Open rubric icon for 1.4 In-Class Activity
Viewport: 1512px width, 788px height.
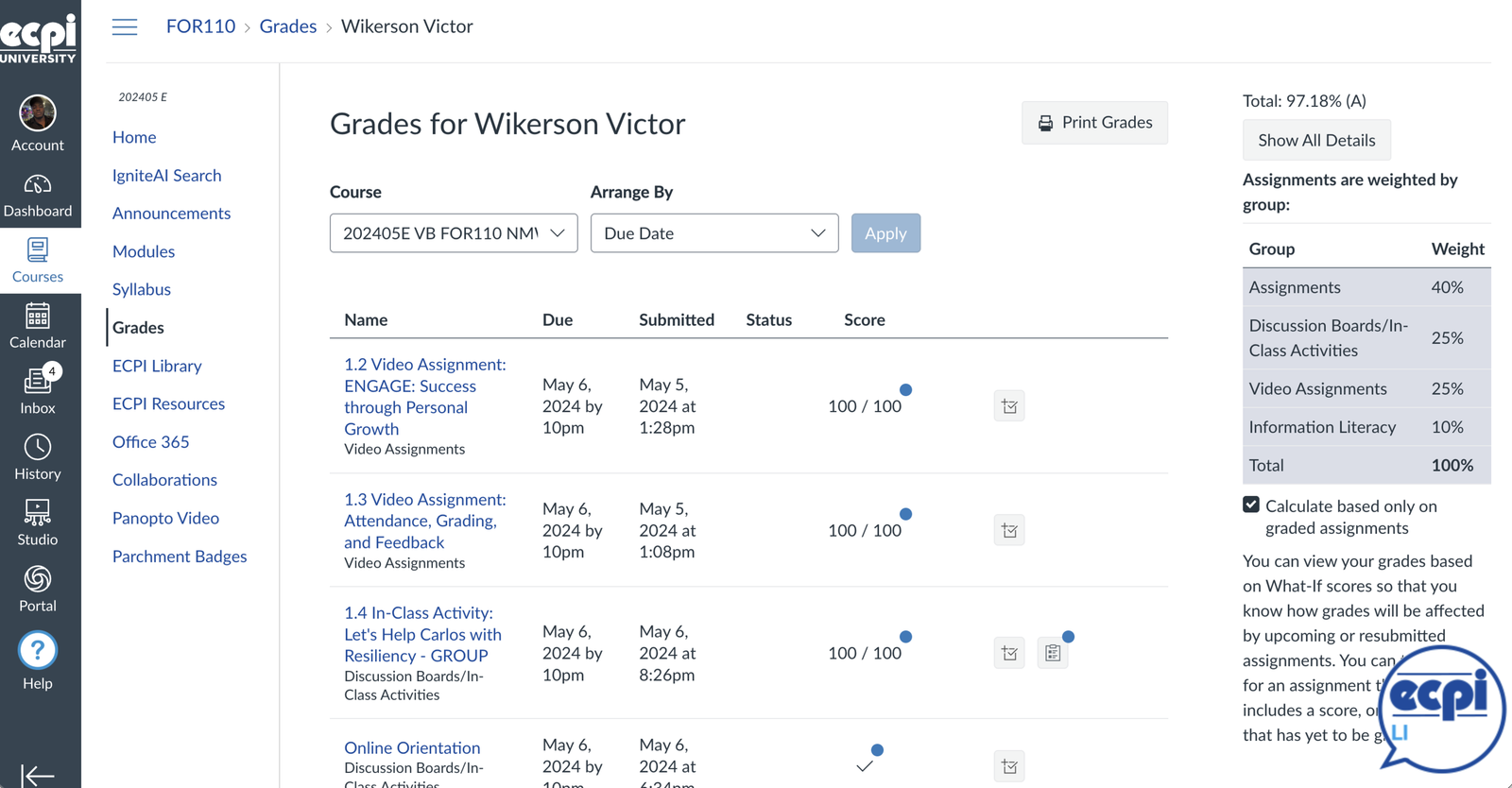click(x=1053, y=653)
